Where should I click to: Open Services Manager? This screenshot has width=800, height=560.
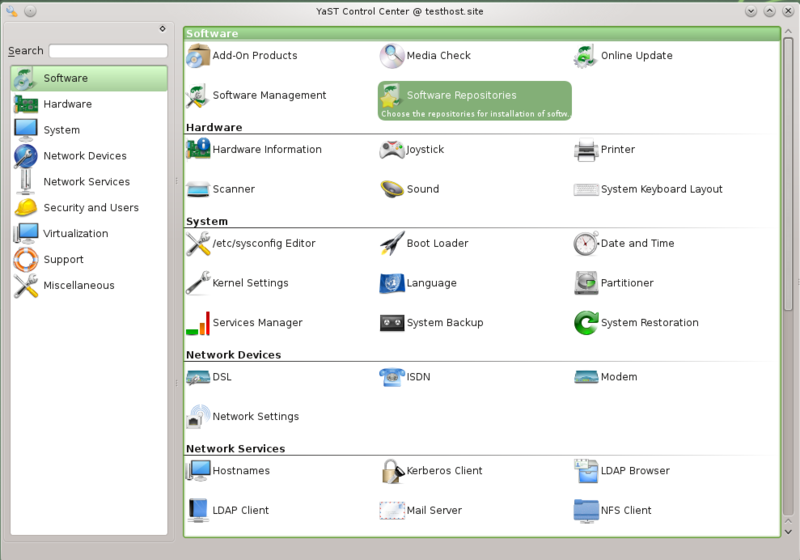pyautogui.click(x=244, y=323)
